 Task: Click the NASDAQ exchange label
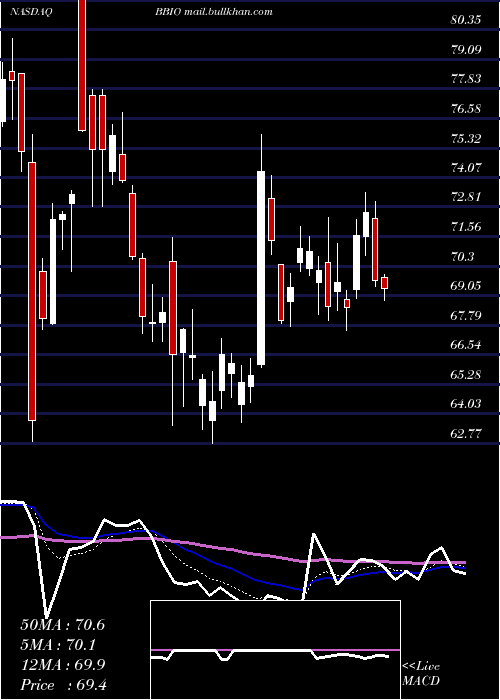coord(31,12)
